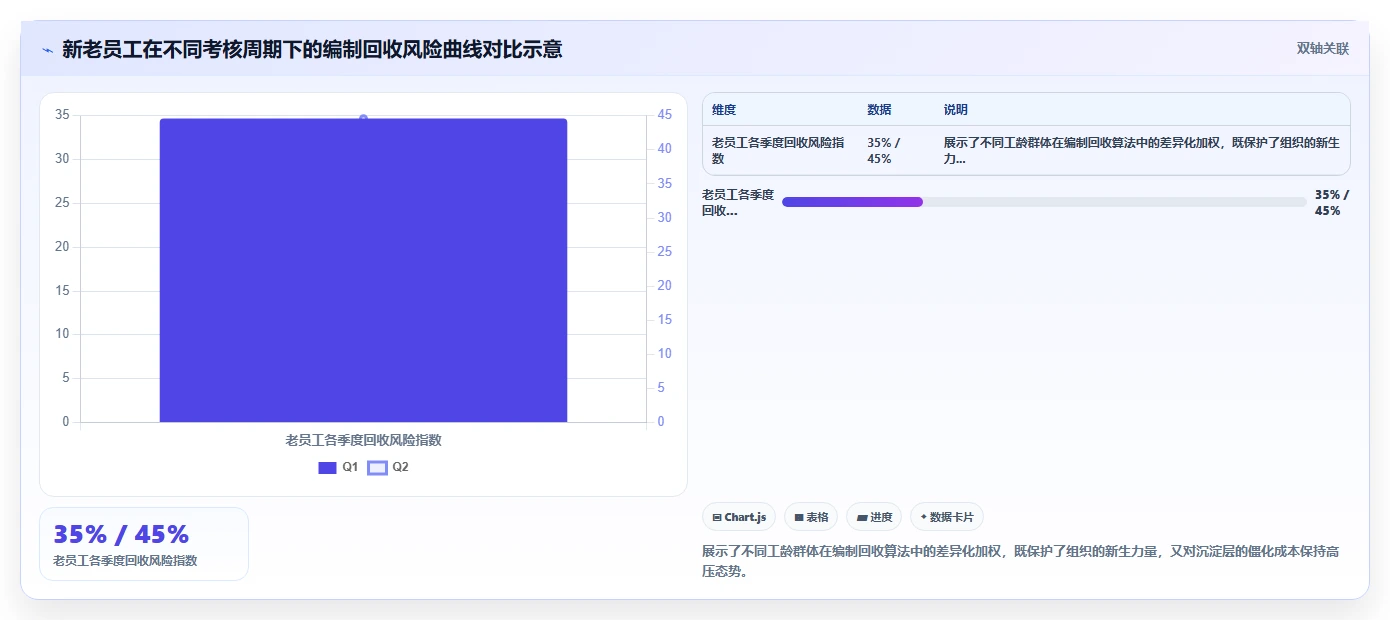Select the 表格 tag

click(811, 517)
